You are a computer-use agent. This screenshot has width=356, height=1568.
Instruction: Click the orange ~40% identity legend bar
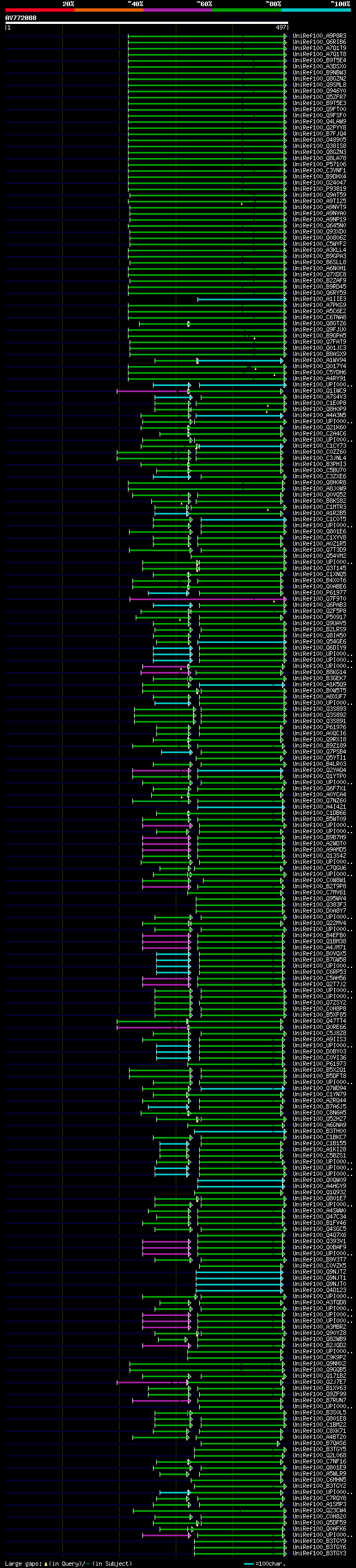pos(109,10)
